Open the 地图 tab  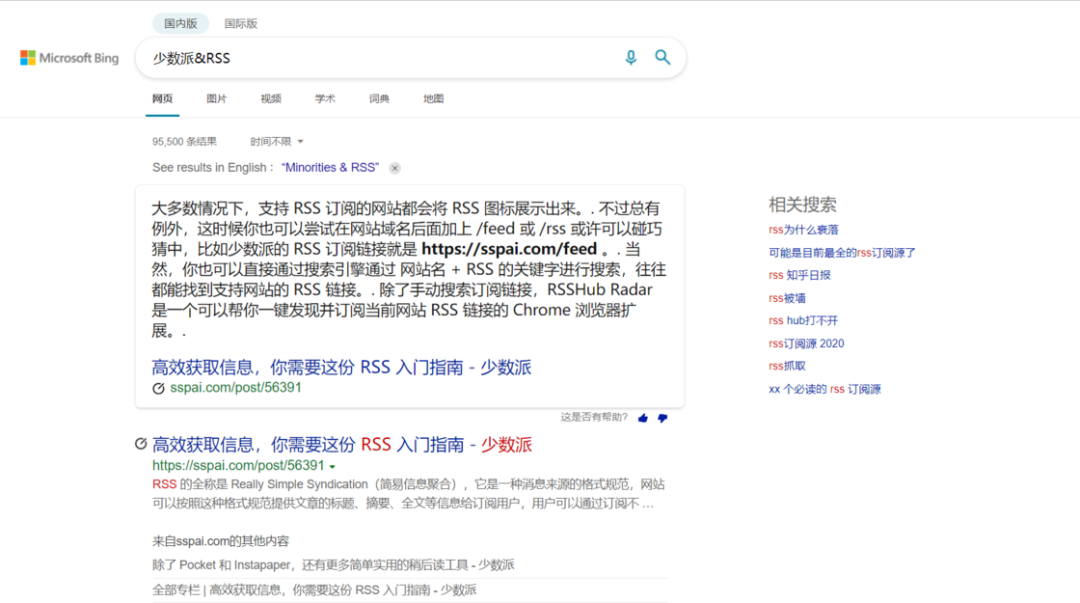433,99
